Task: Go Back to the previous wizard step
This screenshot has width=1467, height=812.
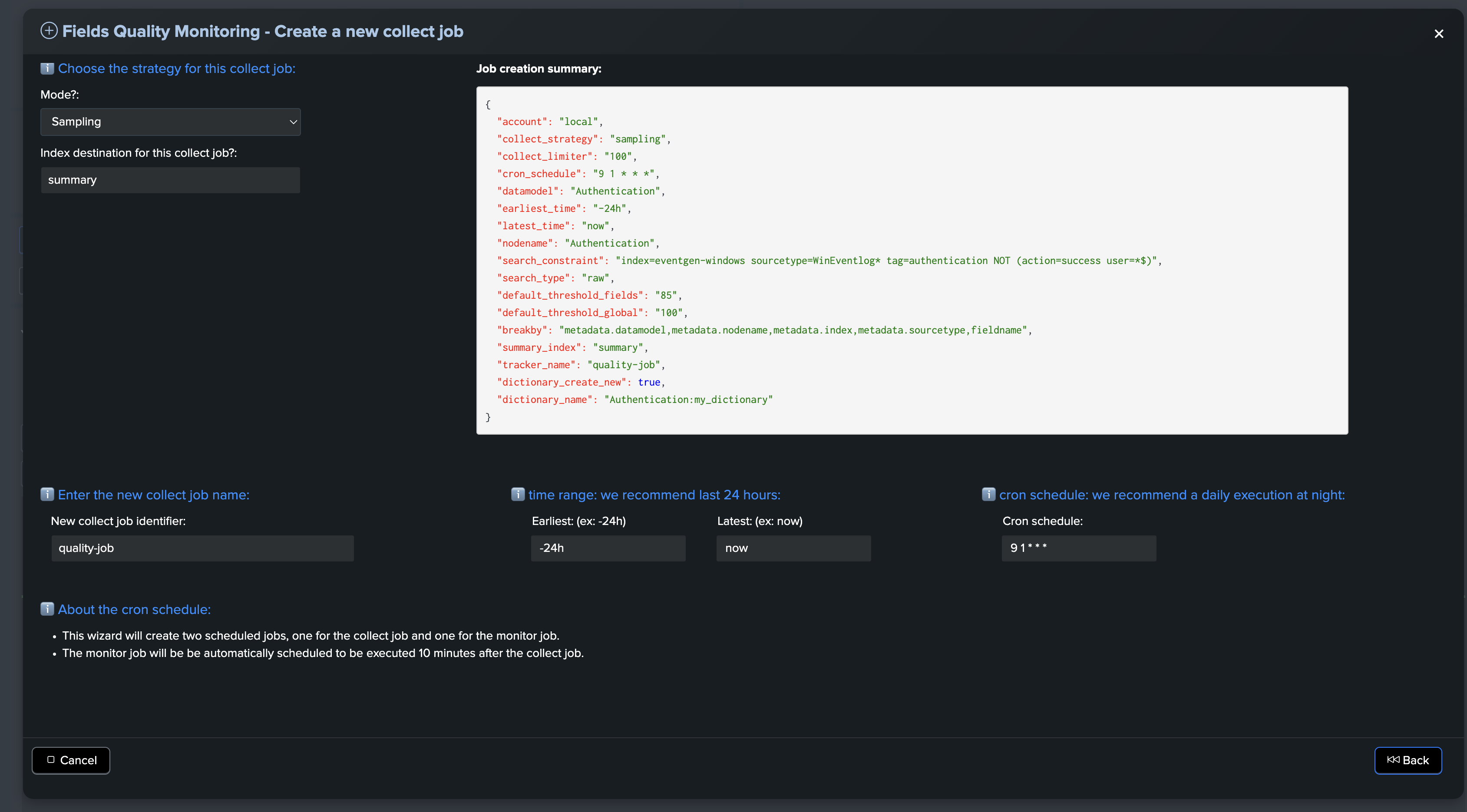Action: [x=1408, y=760]
